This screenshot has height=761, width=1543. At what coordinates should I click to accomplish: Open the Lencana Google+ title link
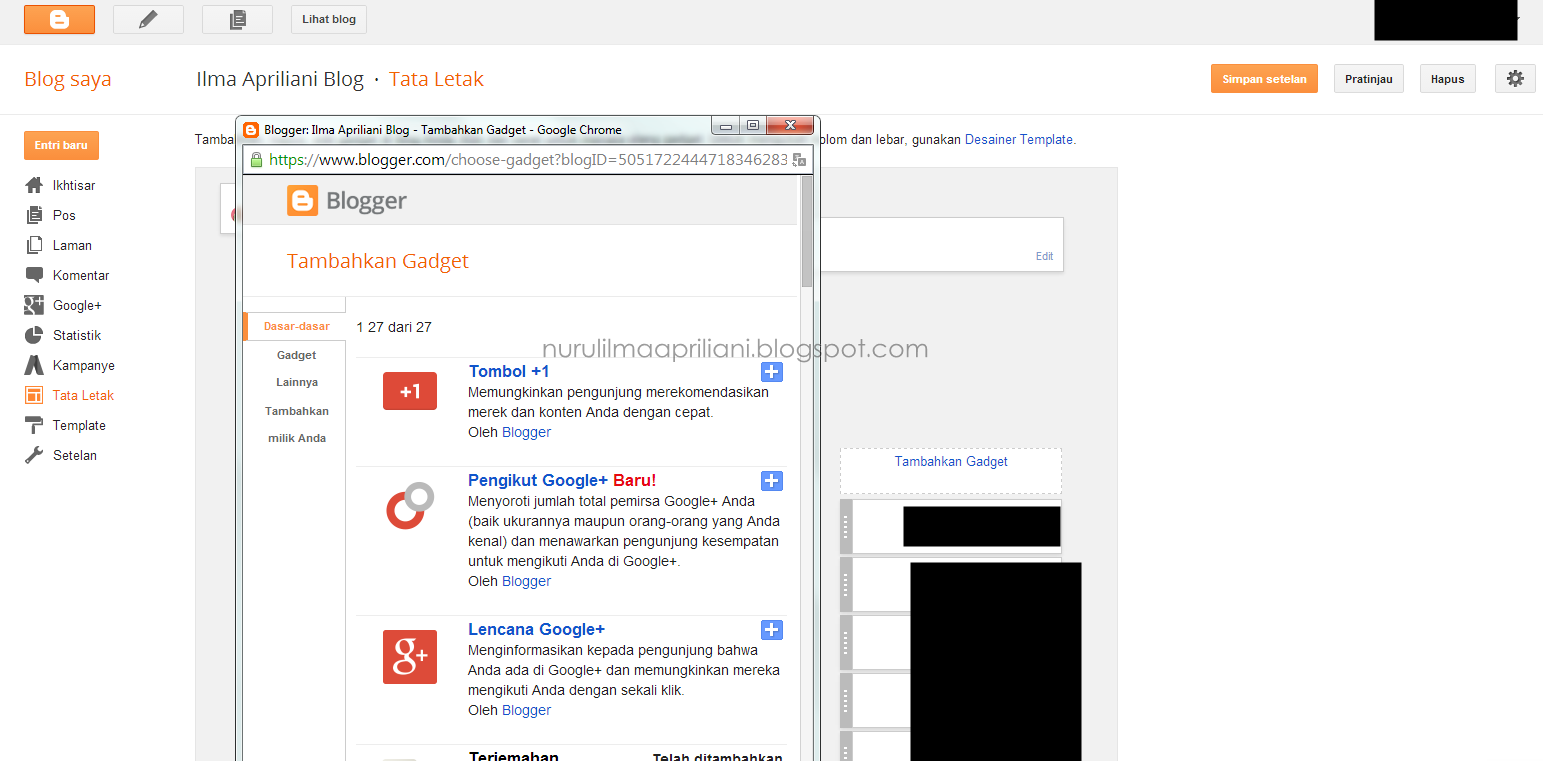coord(536,629)
